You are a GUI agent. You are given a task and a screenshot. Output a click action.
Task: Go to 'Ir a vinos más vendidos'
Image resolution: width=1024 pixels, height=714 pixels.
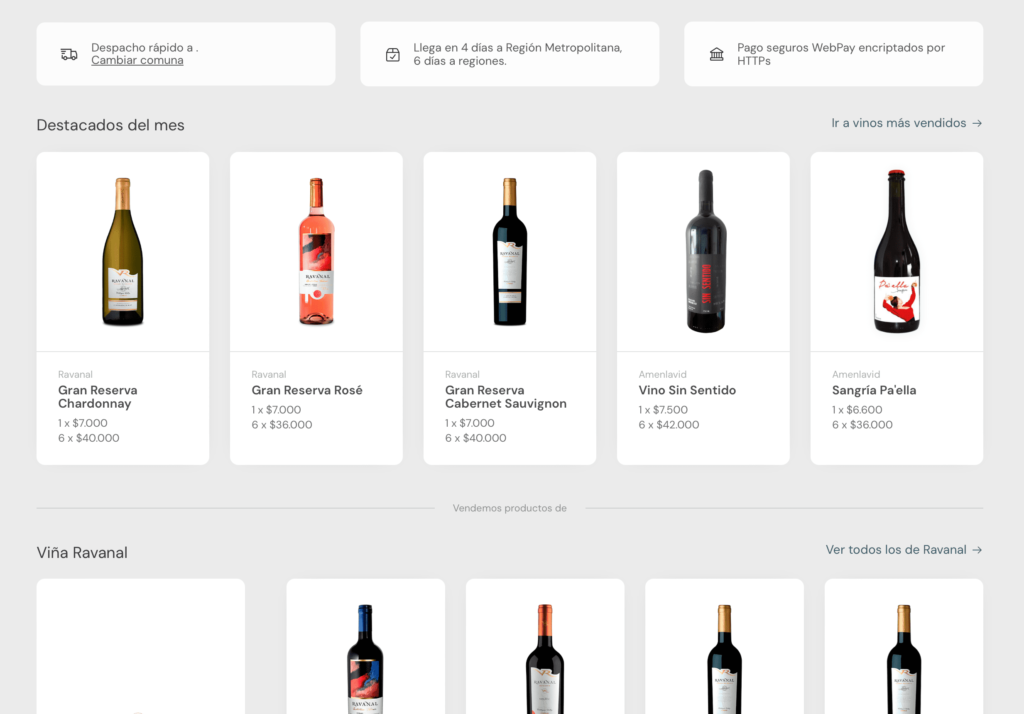click(898, 123)
